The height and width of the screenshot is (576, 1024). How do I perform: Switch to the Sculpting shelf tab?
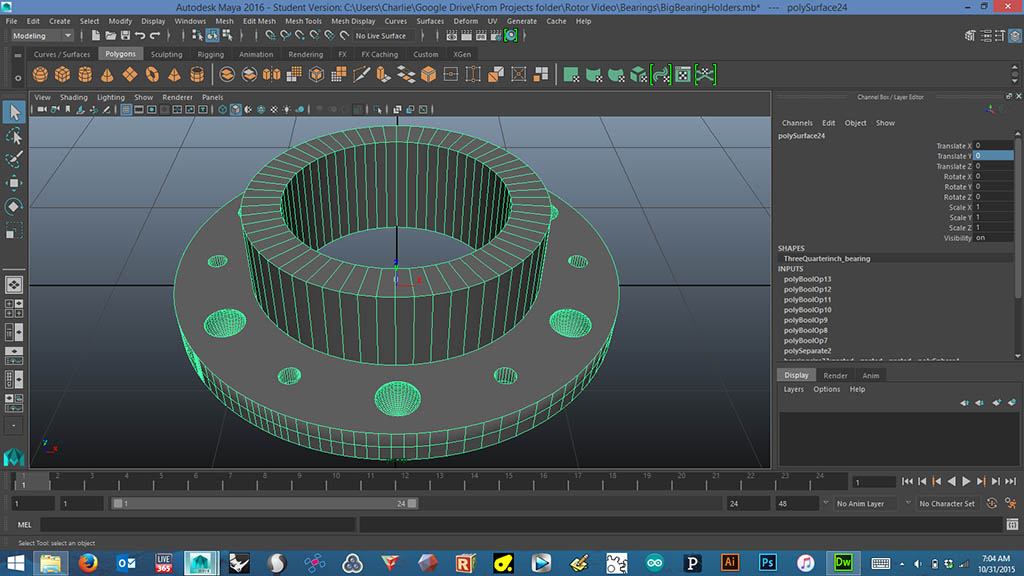166,55
